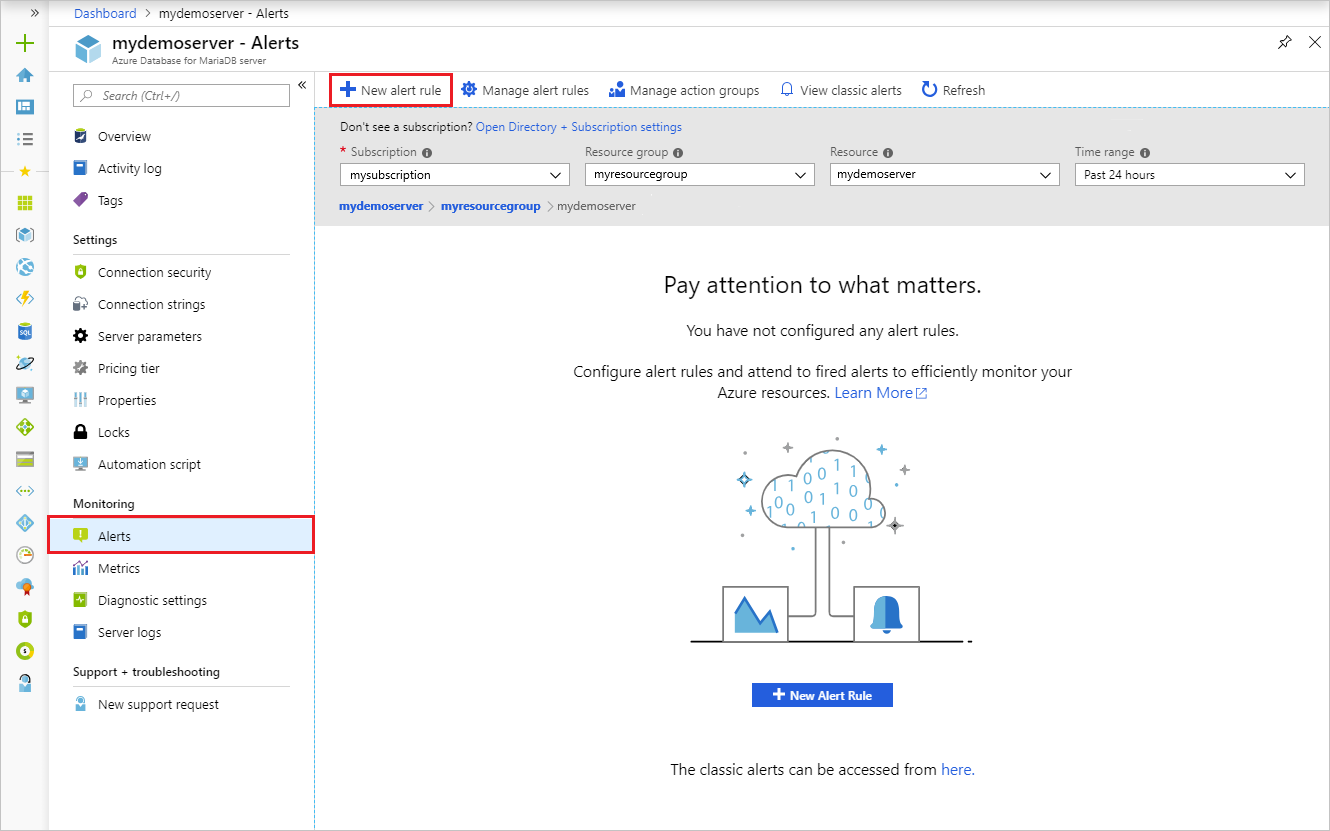This screenshot has width=1330, height=831.
Task: Refresh the alerts view
Action: (x=953, y=90)
